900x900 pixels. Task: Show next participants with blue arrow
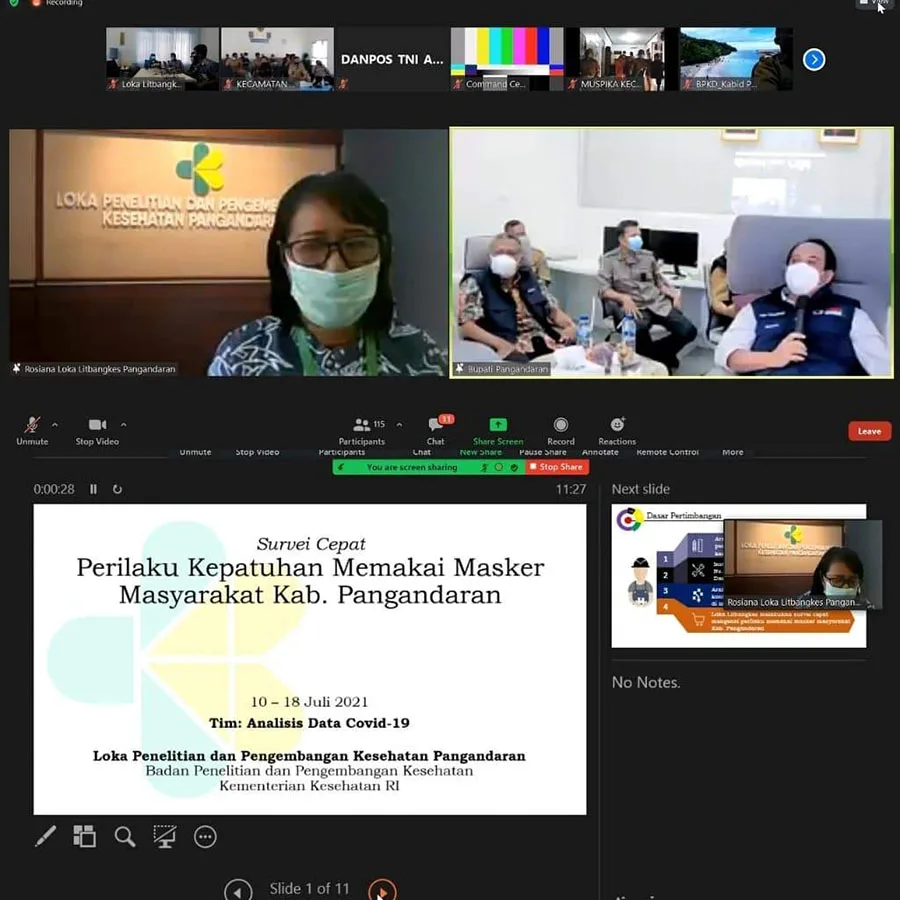click(x=814, y=59)
